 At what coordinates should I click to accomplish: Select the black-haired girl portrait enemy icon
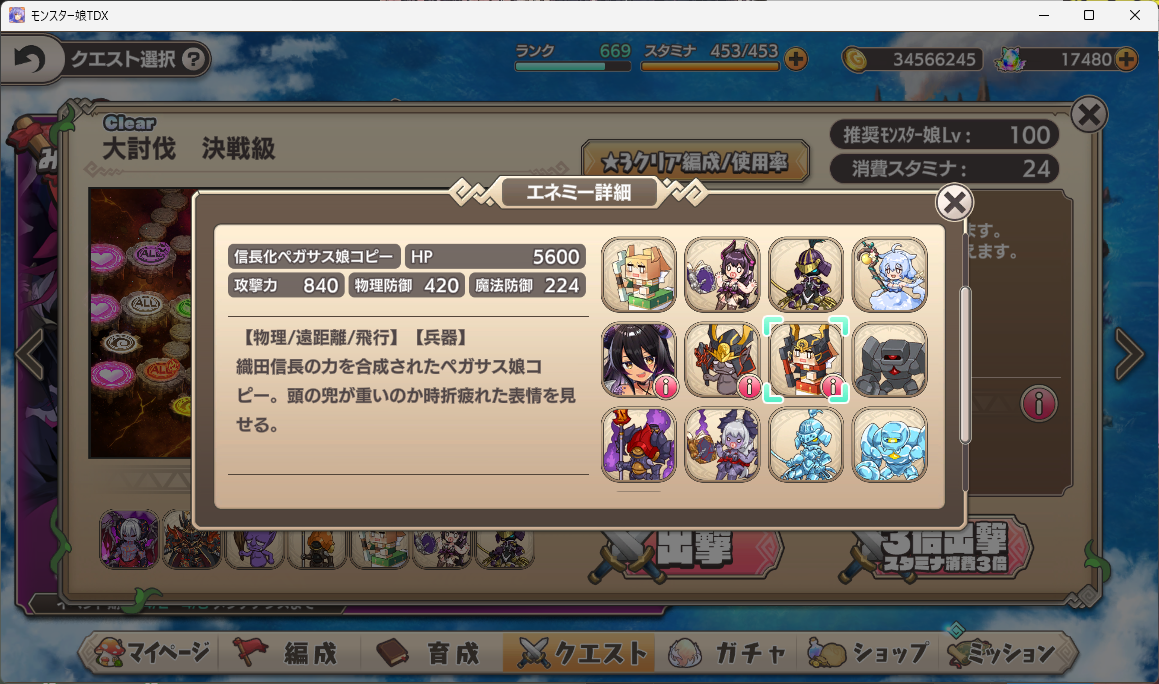click(x=639, y=359)
